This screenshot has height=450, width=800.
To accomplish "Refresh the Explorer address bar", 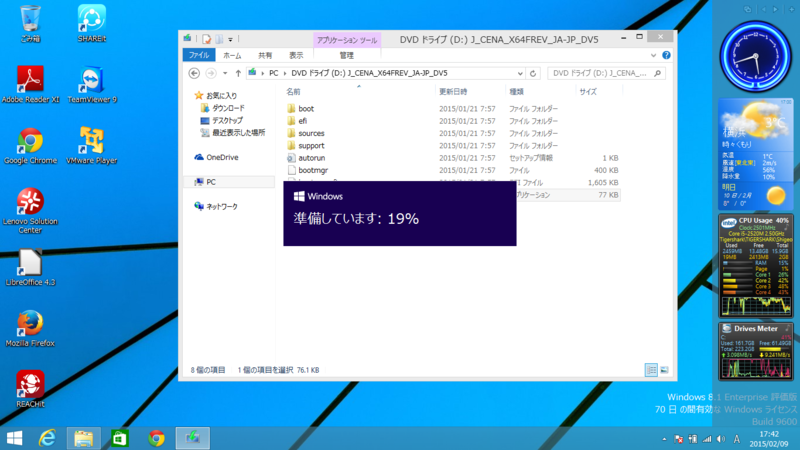I will click(533, 73).
